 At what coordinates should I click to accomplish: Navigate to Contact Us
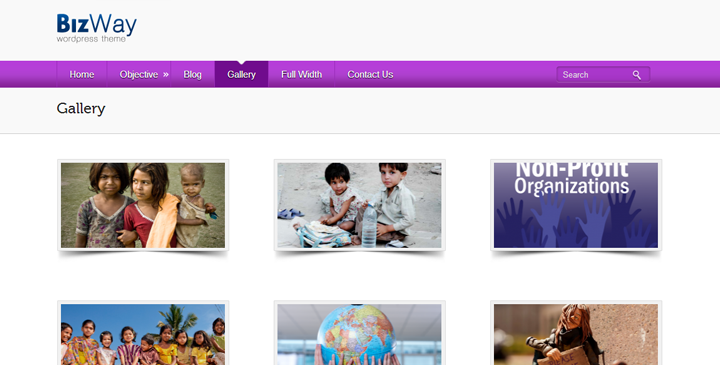[x=370, y=74]
